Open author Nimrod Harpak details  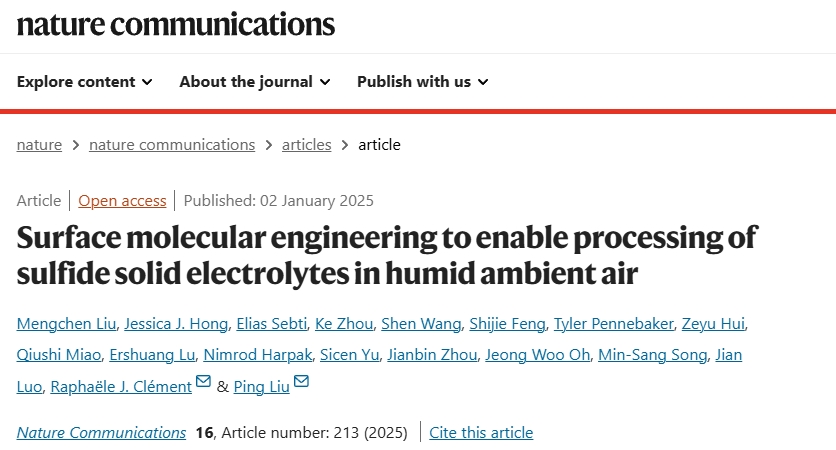click(x=258, y=355)
